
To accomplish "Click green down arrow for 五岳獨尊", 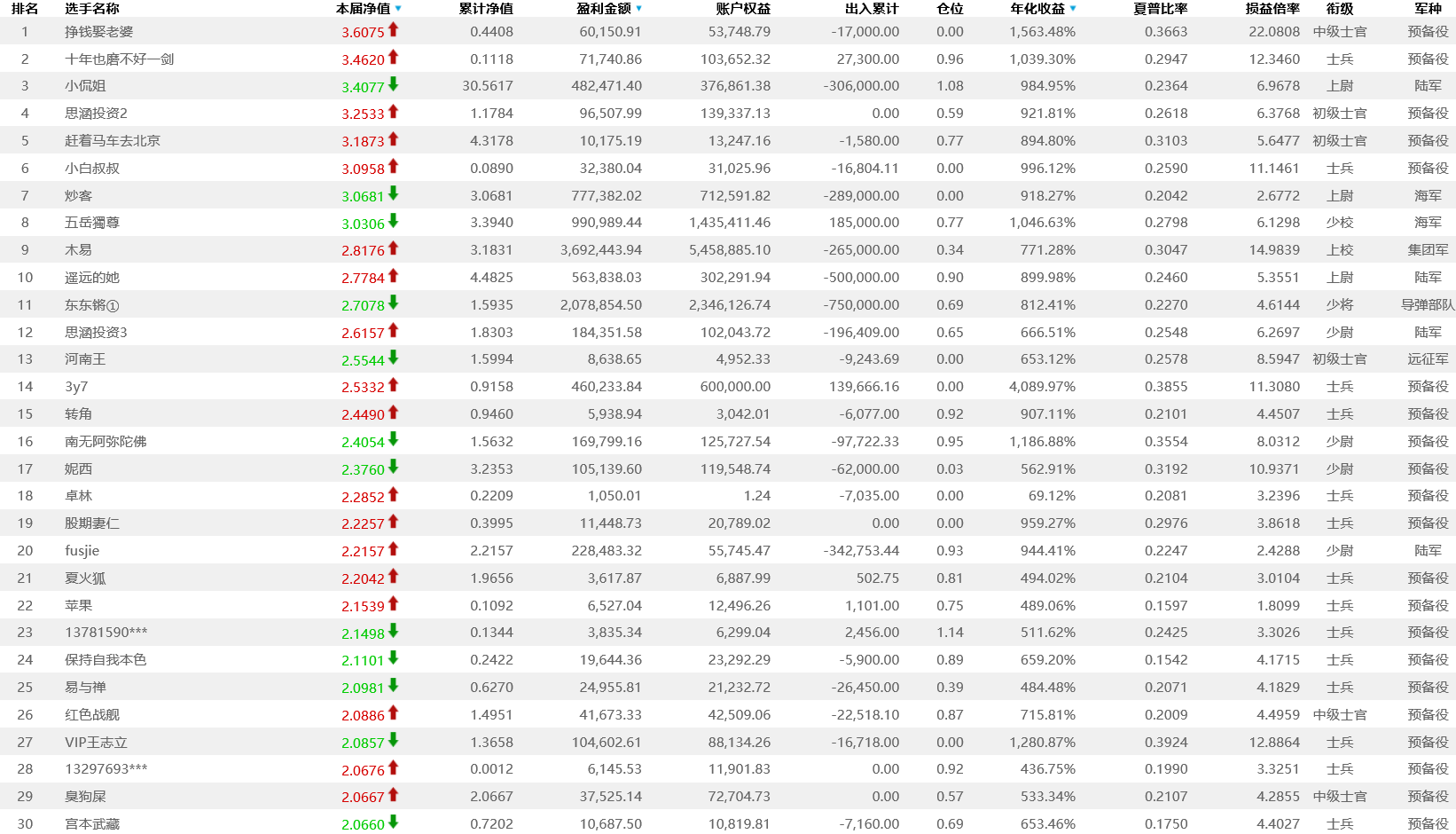I will tap(393, 221).
